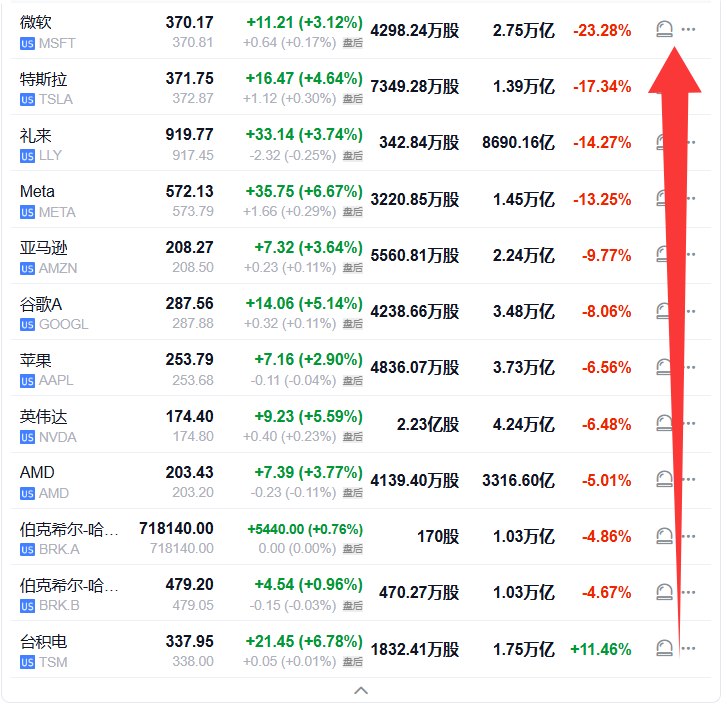
Task: Open more options for 苹果 AAPL
Action: point(691,367)
